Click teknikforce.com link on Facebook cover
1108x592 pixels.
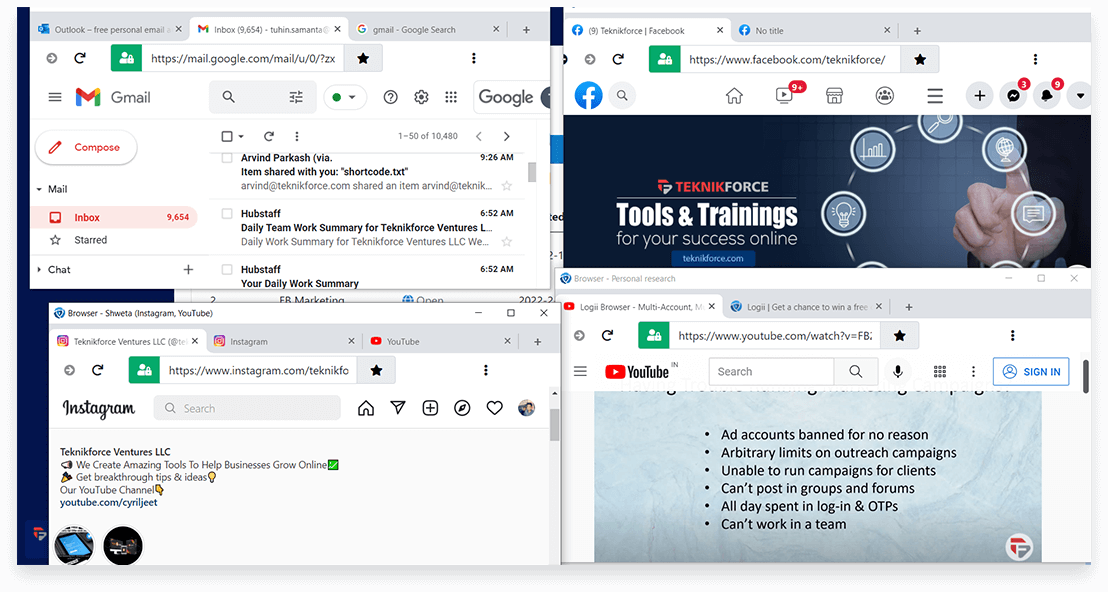pyautogui.click(x=713, y=258)
